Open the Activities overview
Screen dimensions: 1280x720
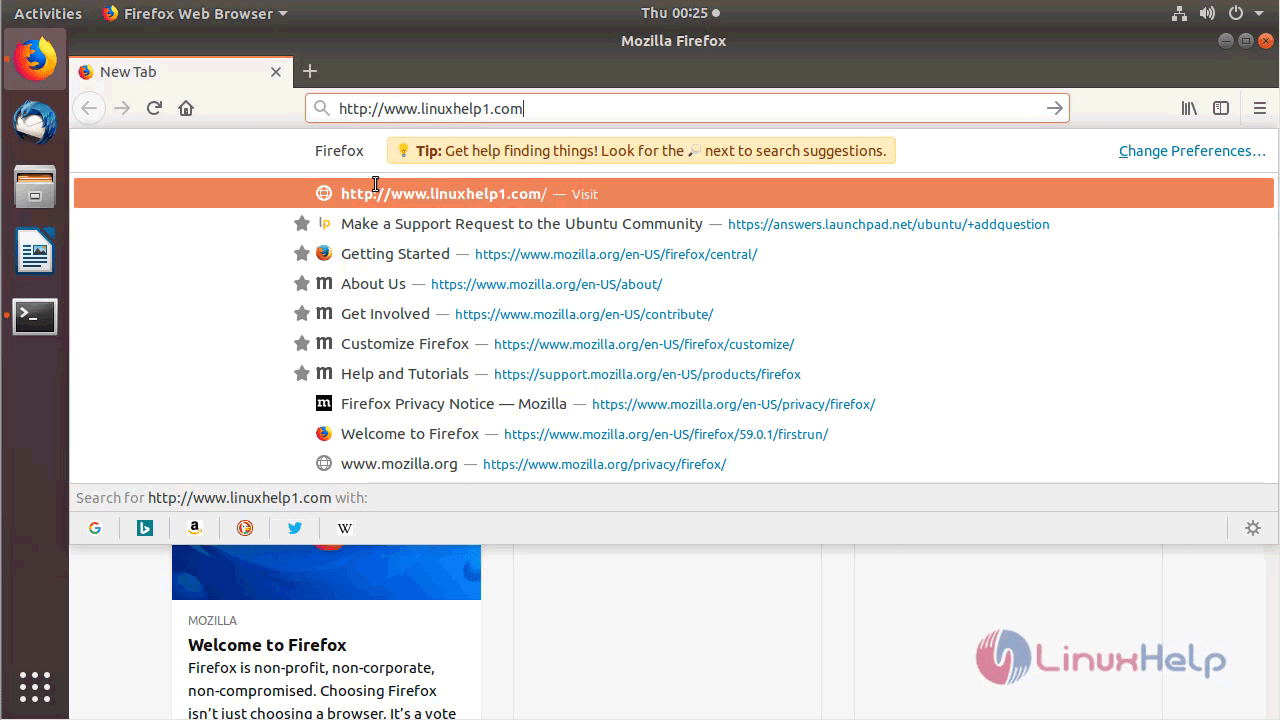coord(47,13)
